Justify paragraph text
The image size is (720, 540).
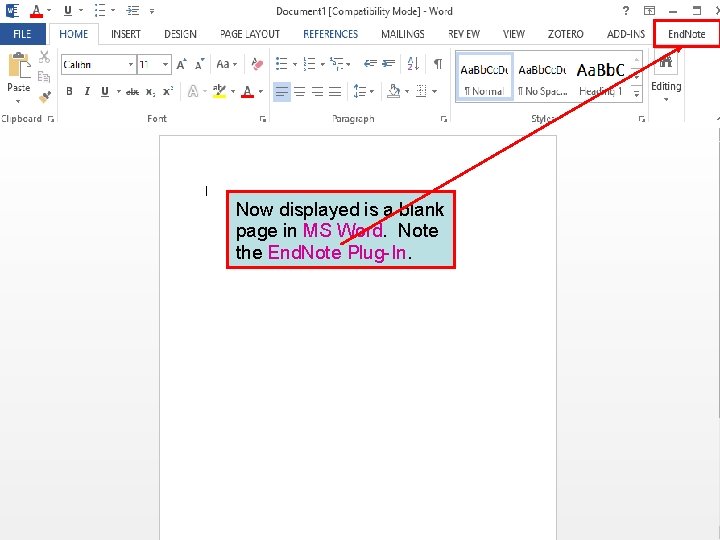tap(335, 92)
